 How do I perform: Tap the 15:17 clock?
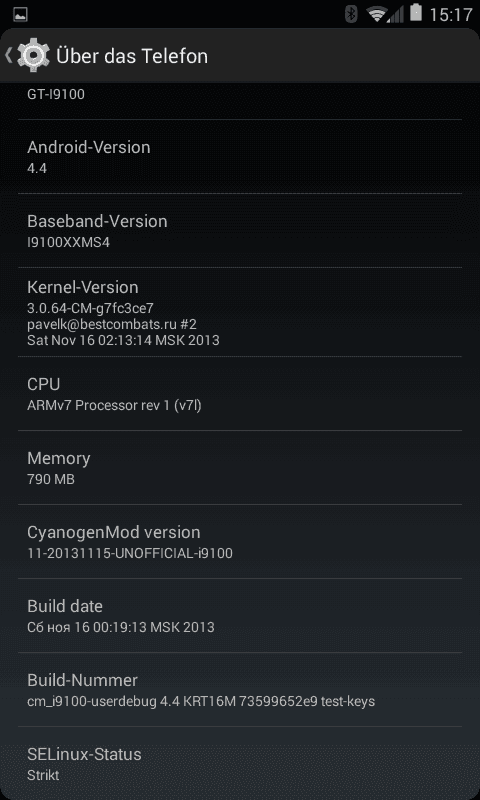click(x=451, y=14)
